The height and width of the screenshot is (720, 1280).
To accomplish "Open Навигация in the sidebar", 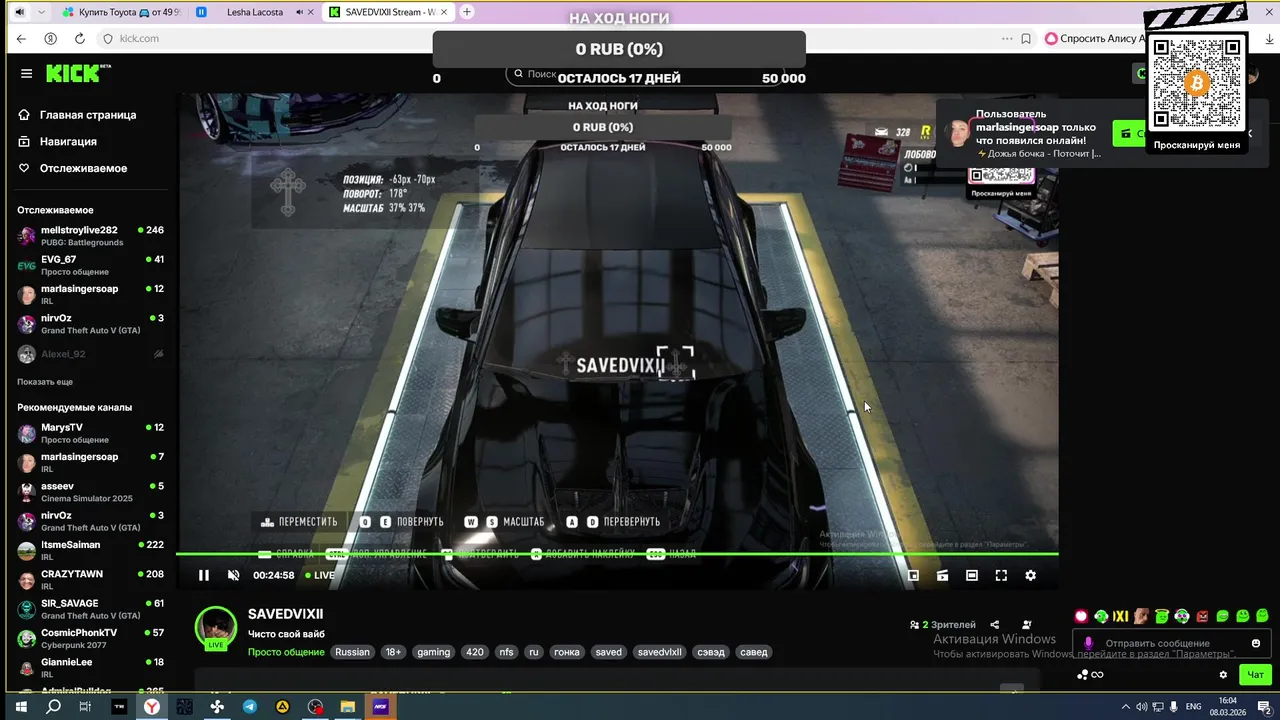I will (58, 142).
